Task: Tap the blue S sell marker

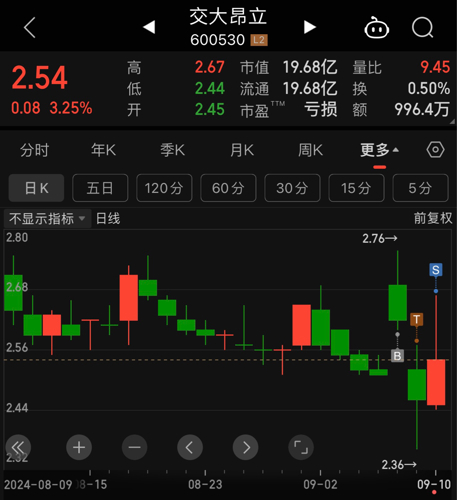Action: tap(436, 270)
